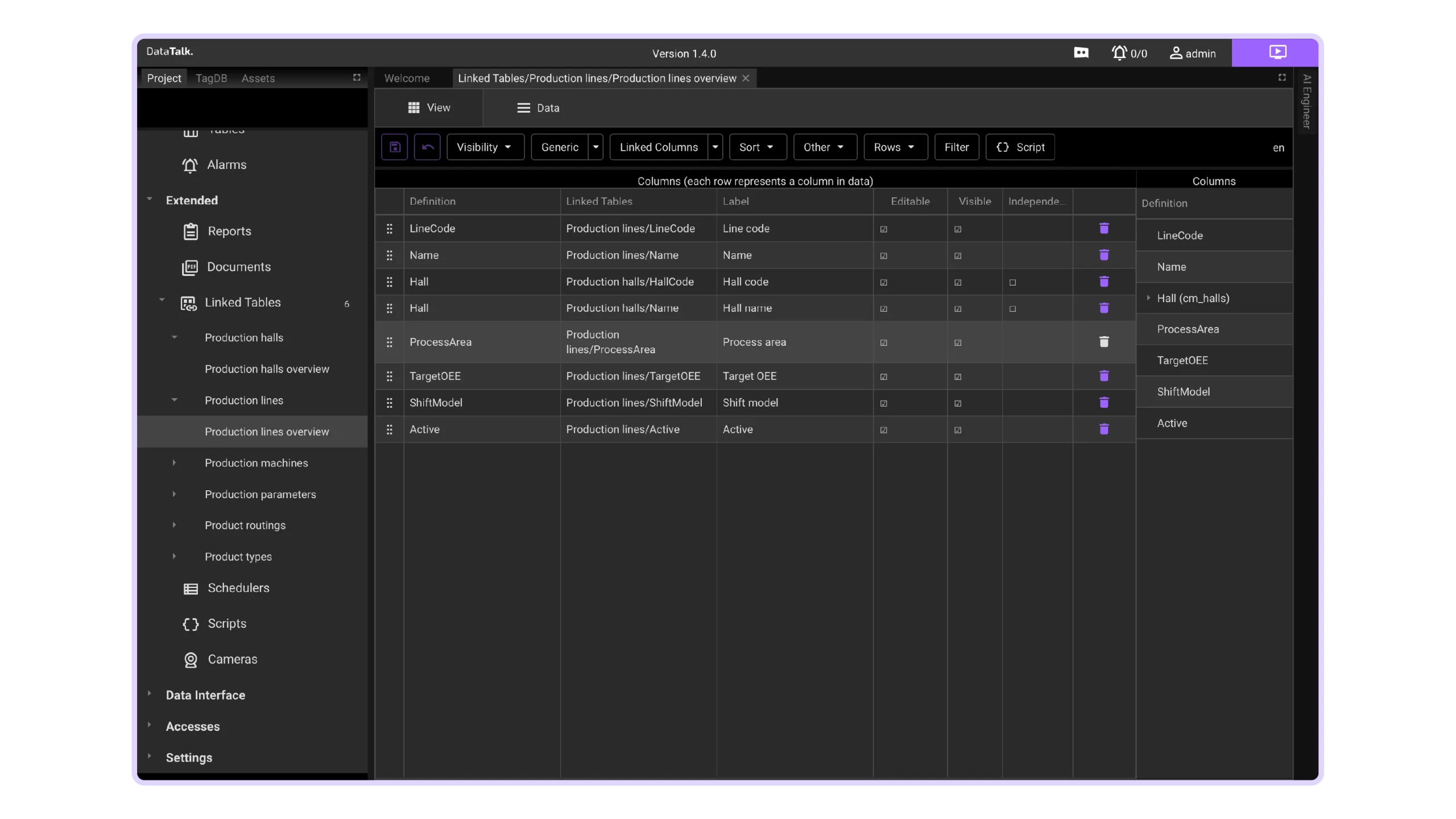Delete the Hall name row
The image size is (1456, 819).
1104,308
